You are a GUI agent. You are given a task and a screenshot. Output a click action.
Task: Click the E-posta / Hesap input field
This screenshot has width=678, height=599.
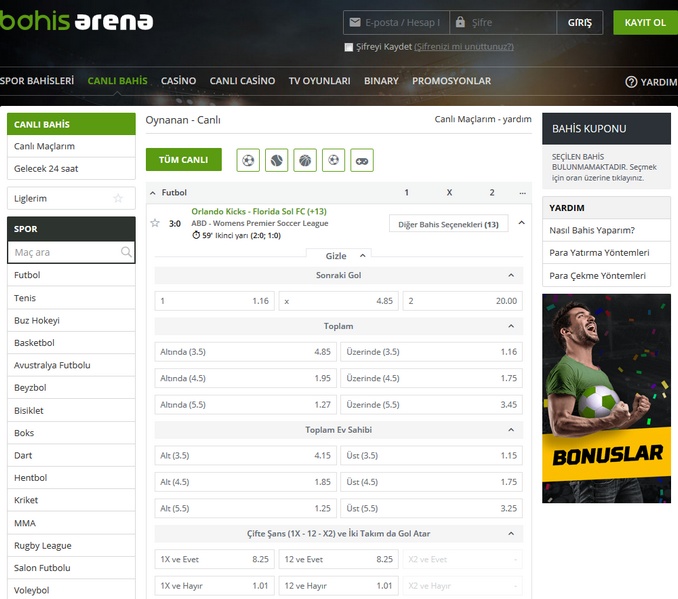click(x=397, y=22)
